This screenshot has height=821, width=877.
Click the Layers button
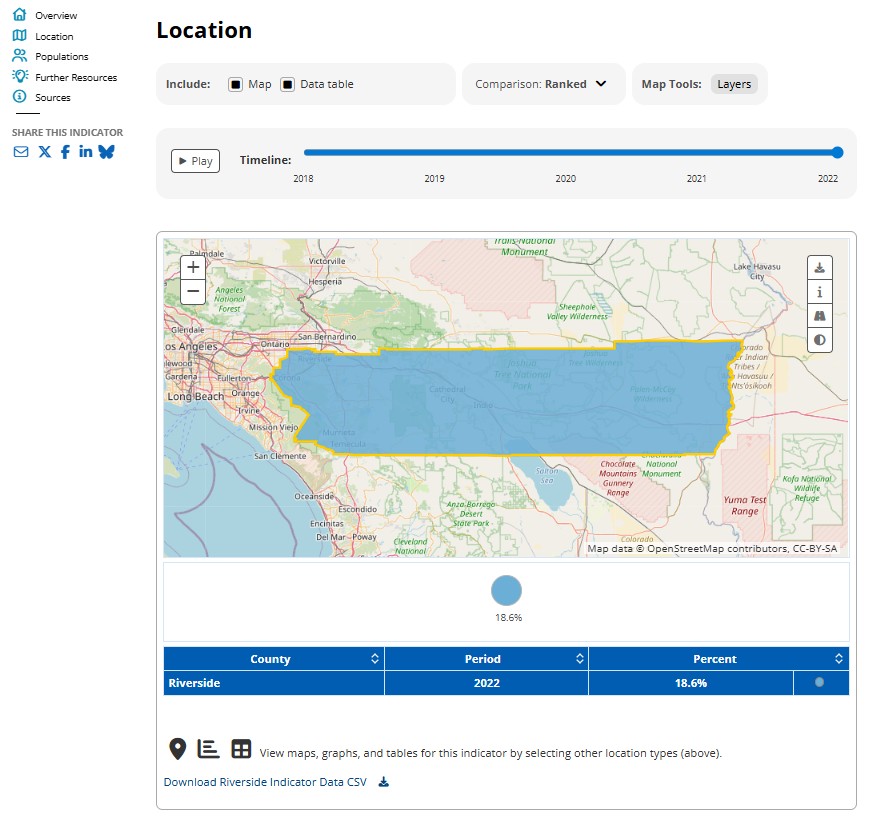(734, 85)
